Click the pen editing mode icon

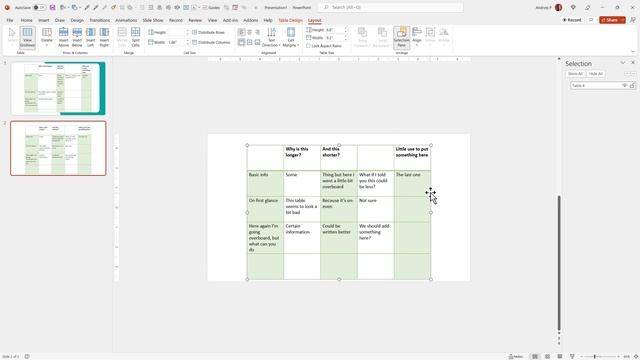tap(588, 7)
